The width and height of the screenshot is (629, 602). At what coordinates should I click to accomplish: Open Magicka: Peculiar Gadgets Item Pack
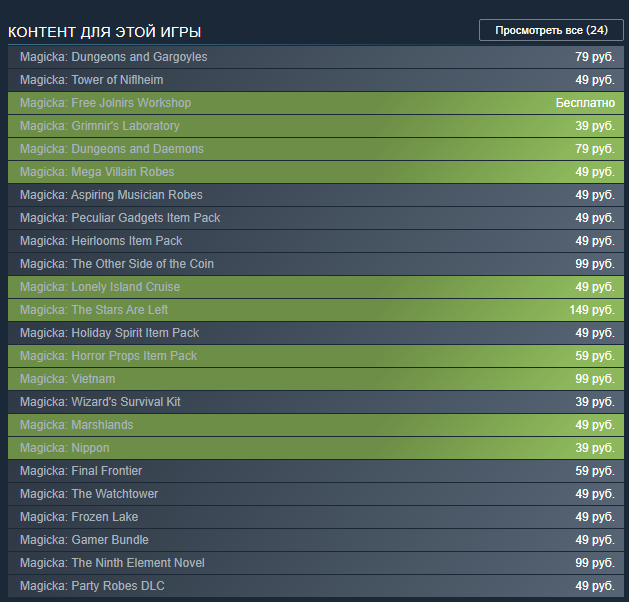316,218
